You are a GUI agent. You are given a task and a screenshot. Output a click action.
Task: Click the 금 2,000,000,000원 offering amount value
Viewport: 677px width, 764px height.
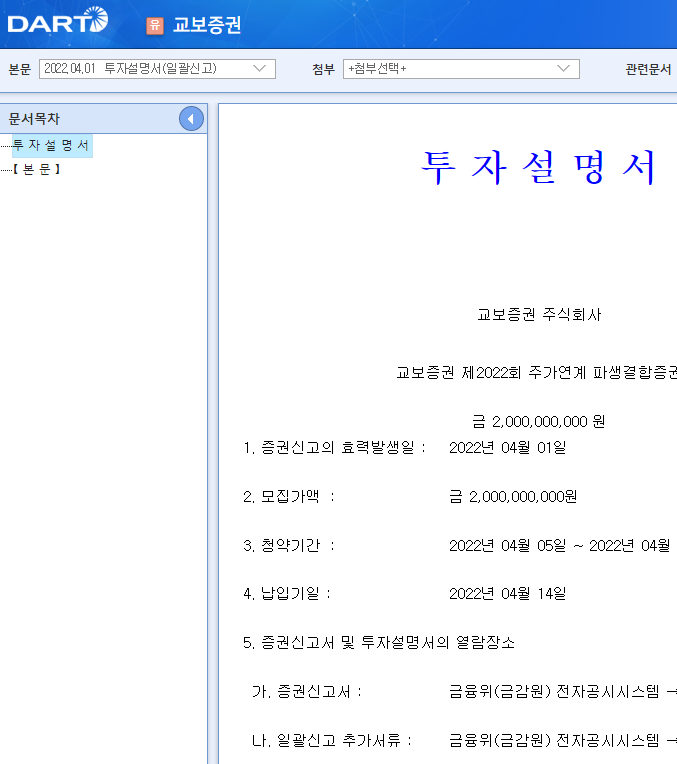pyautogui.click(x=513, y=497)
